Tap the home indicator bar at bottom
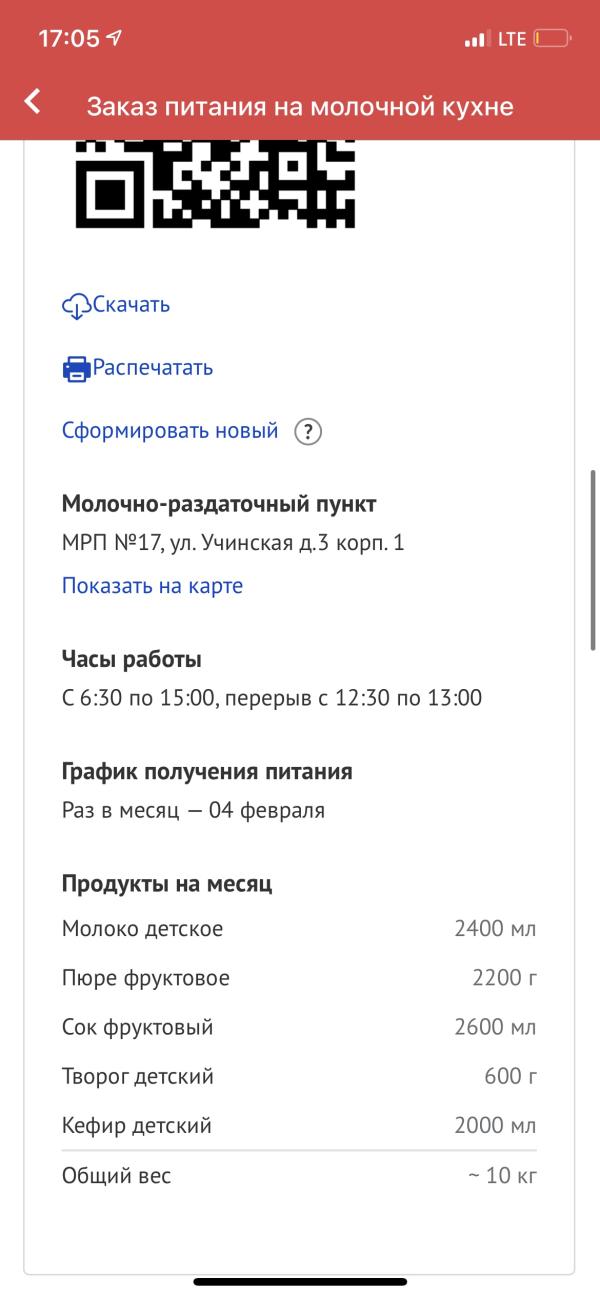This screenshot has height=1297, width=600. click(x=300, y=1281)
